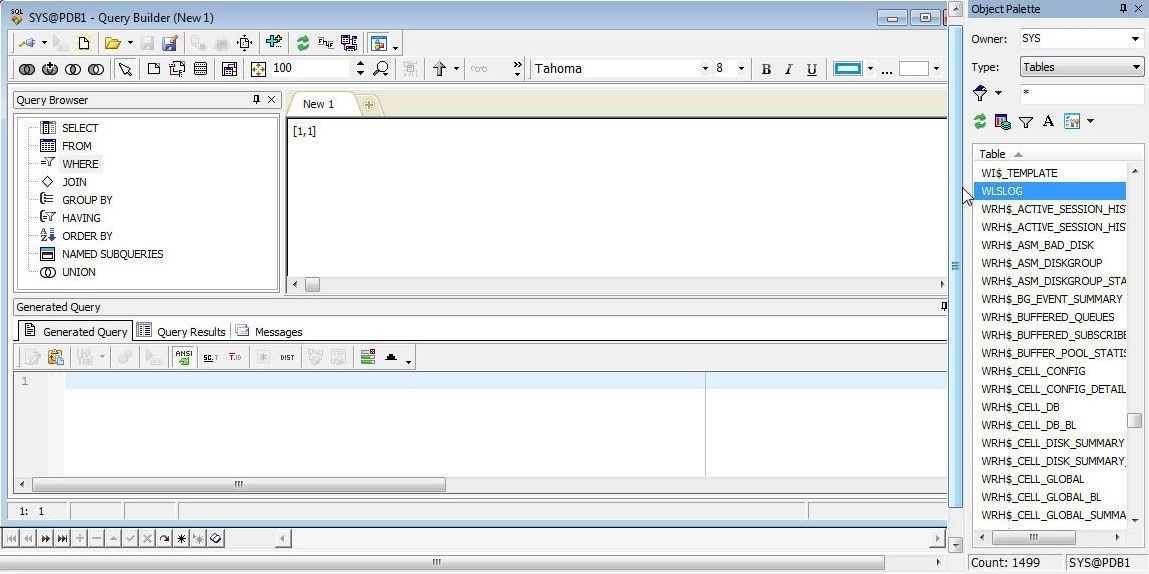Click the new connection plug icon
1149x574 pixels.
click(x=26, y=43)
